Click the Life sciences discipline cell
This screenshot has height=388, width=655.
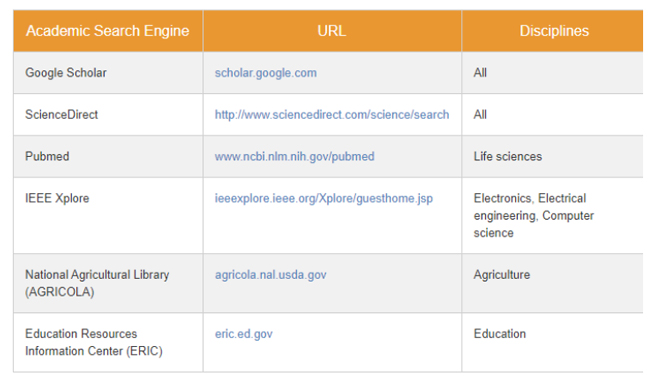(x=552, y=156)
